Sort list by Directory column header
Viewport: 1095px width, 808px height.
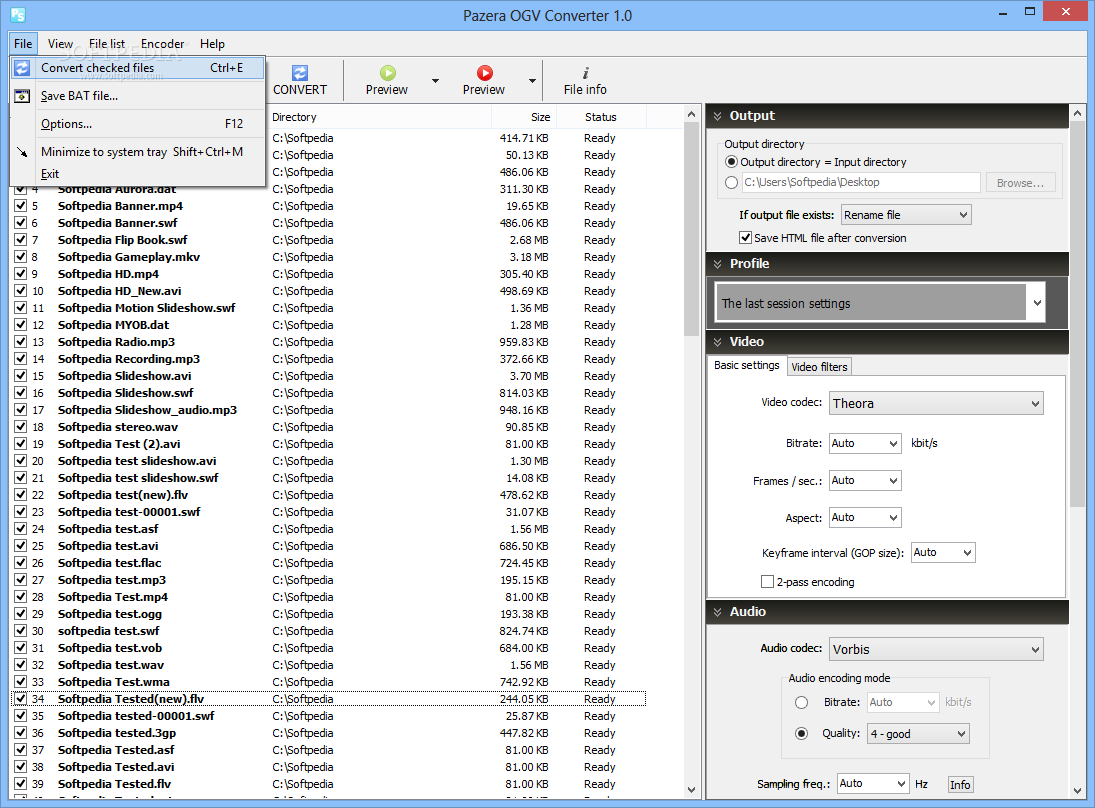379,117
